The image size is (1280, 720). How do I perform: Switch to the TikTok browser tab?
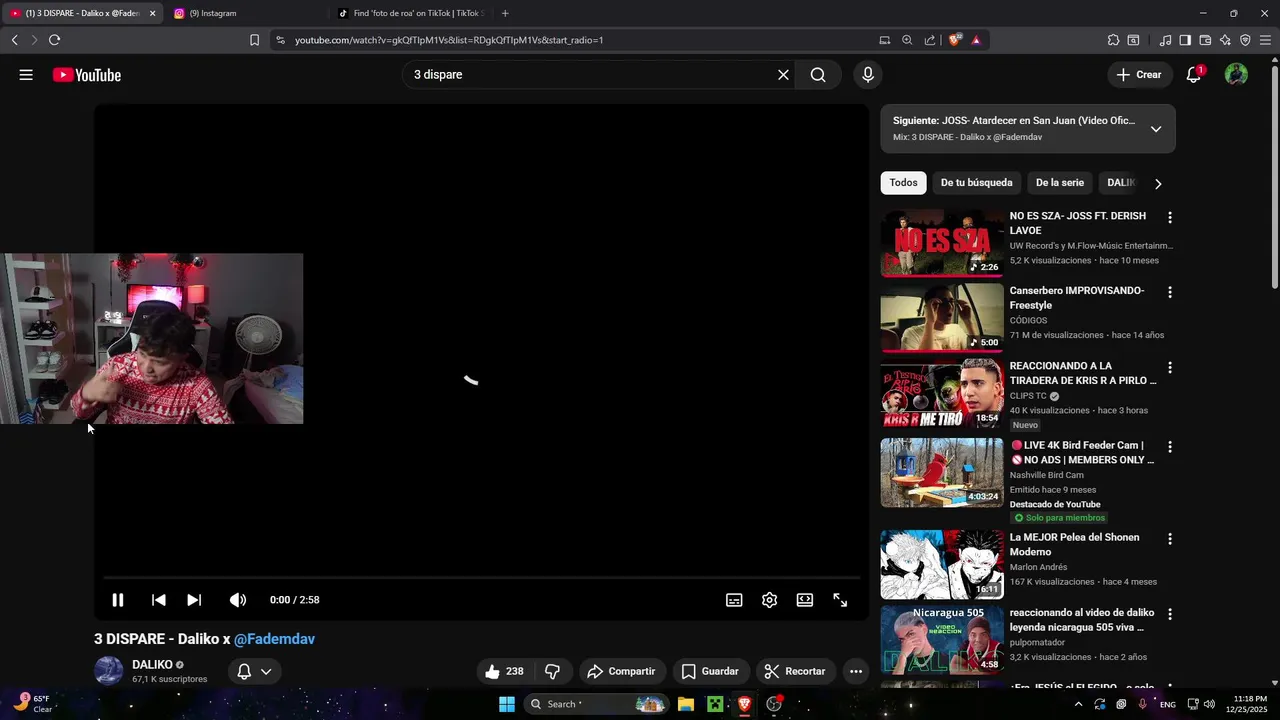[x=410, y=13]
